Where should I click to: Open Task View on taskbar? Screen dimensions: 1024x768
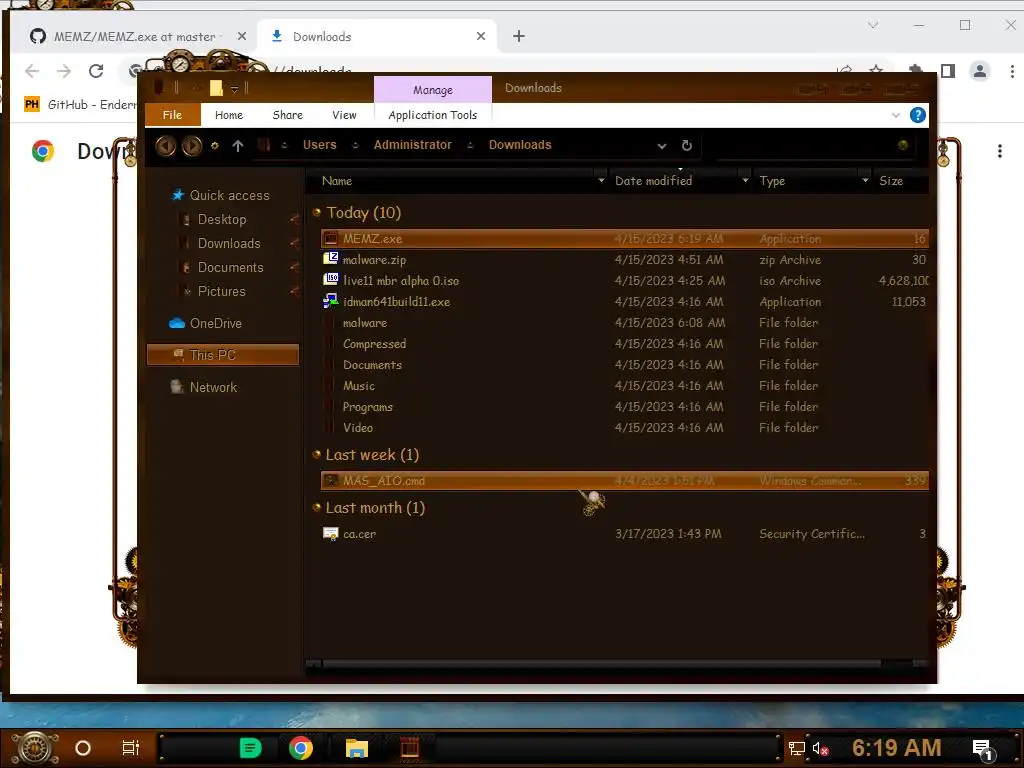point(131,748)
